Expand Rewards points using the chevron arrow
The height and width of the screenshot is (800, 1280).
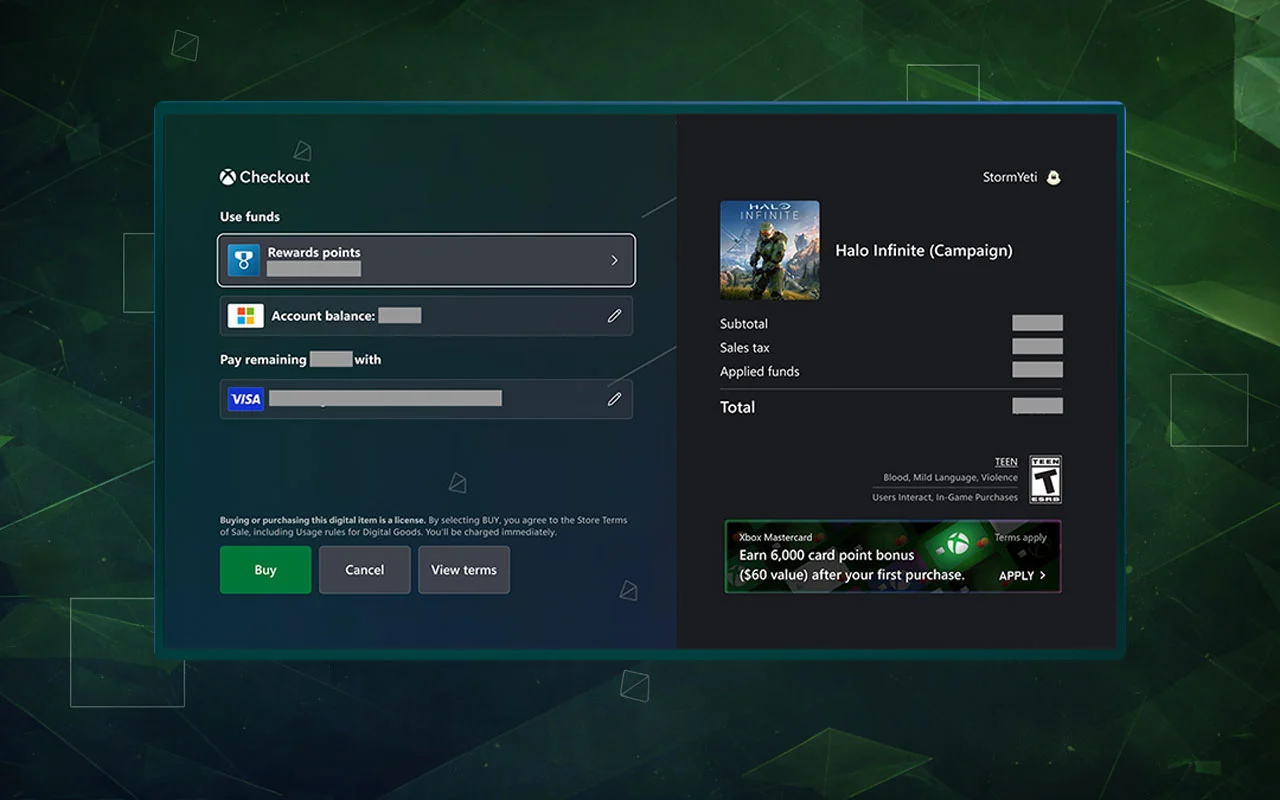pos(614,260)
